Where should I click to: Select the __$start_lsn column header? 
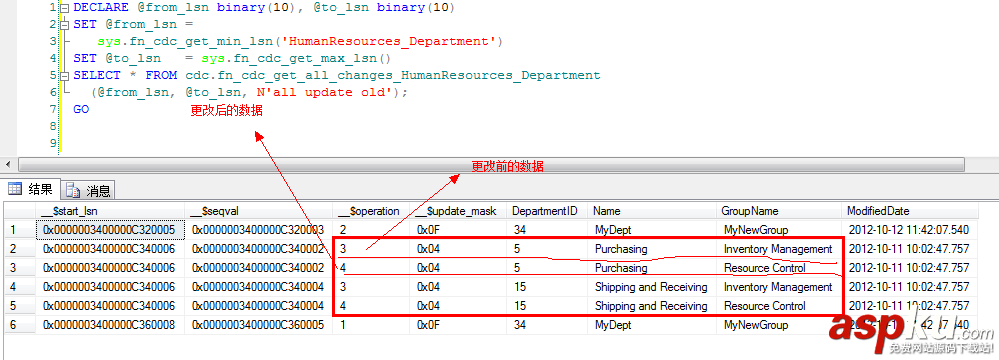coord(110,211)
